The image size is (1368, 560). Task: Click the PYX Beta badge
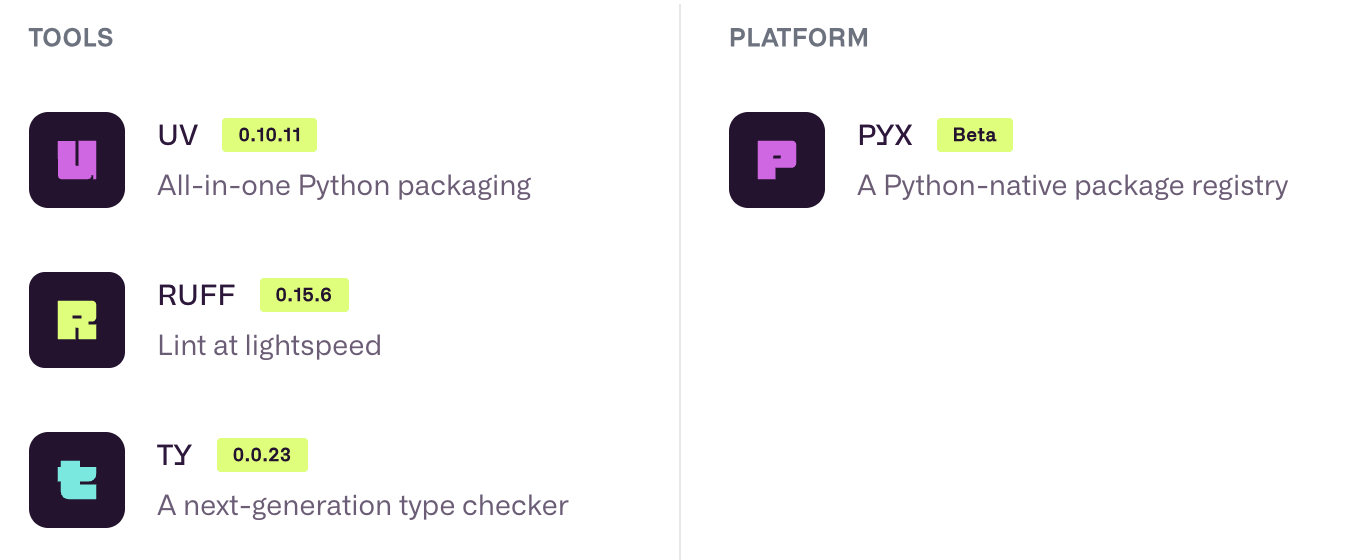point(974,135)
